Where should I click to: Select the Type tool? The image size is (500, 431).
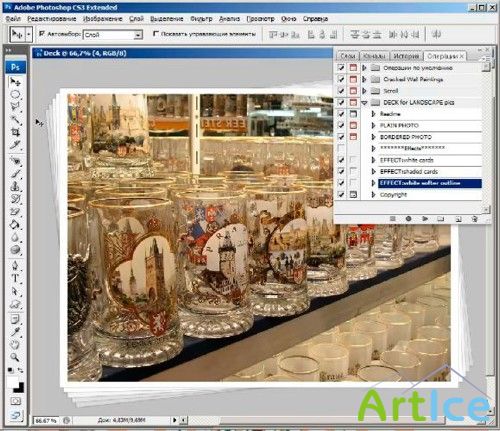click(15, 278)
